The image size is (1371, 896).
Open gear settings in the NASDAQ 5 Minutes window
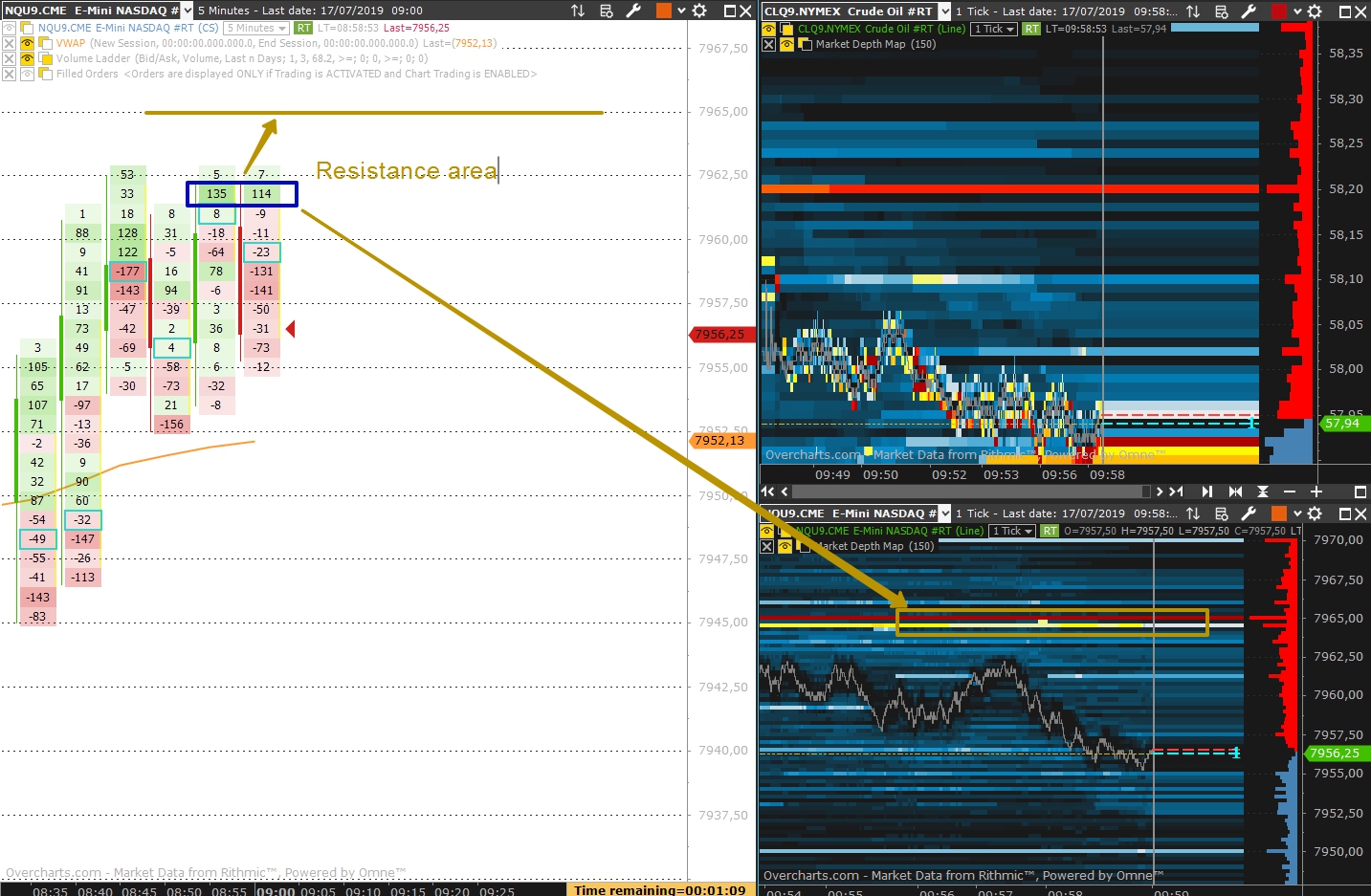699,11
